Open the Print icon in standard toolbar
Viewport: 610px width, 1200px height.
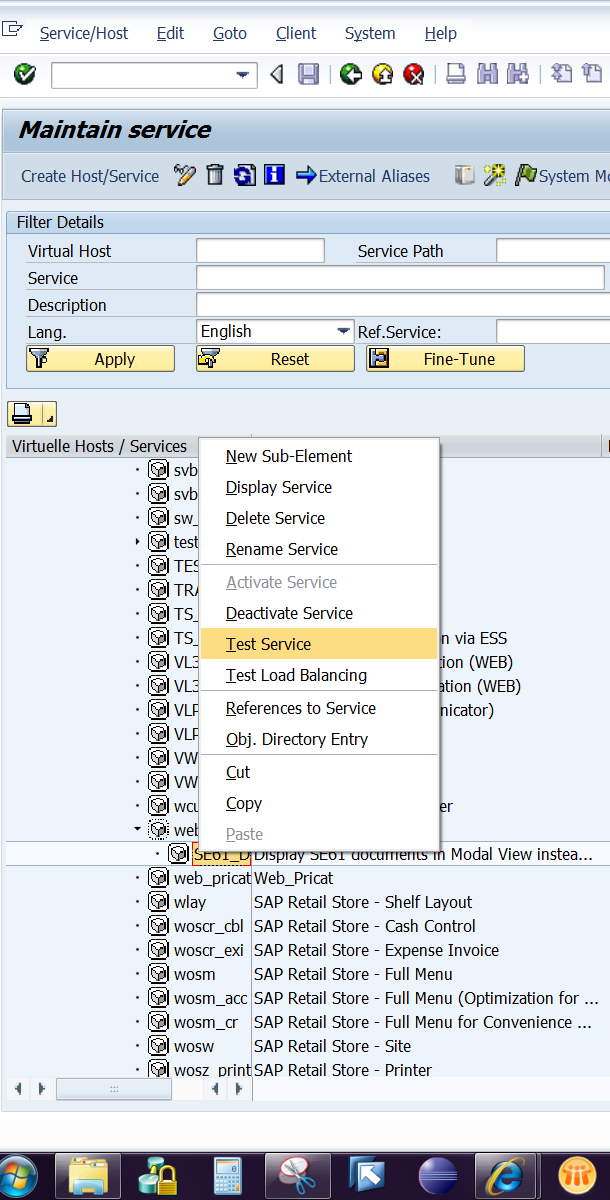tap(455, 74)
